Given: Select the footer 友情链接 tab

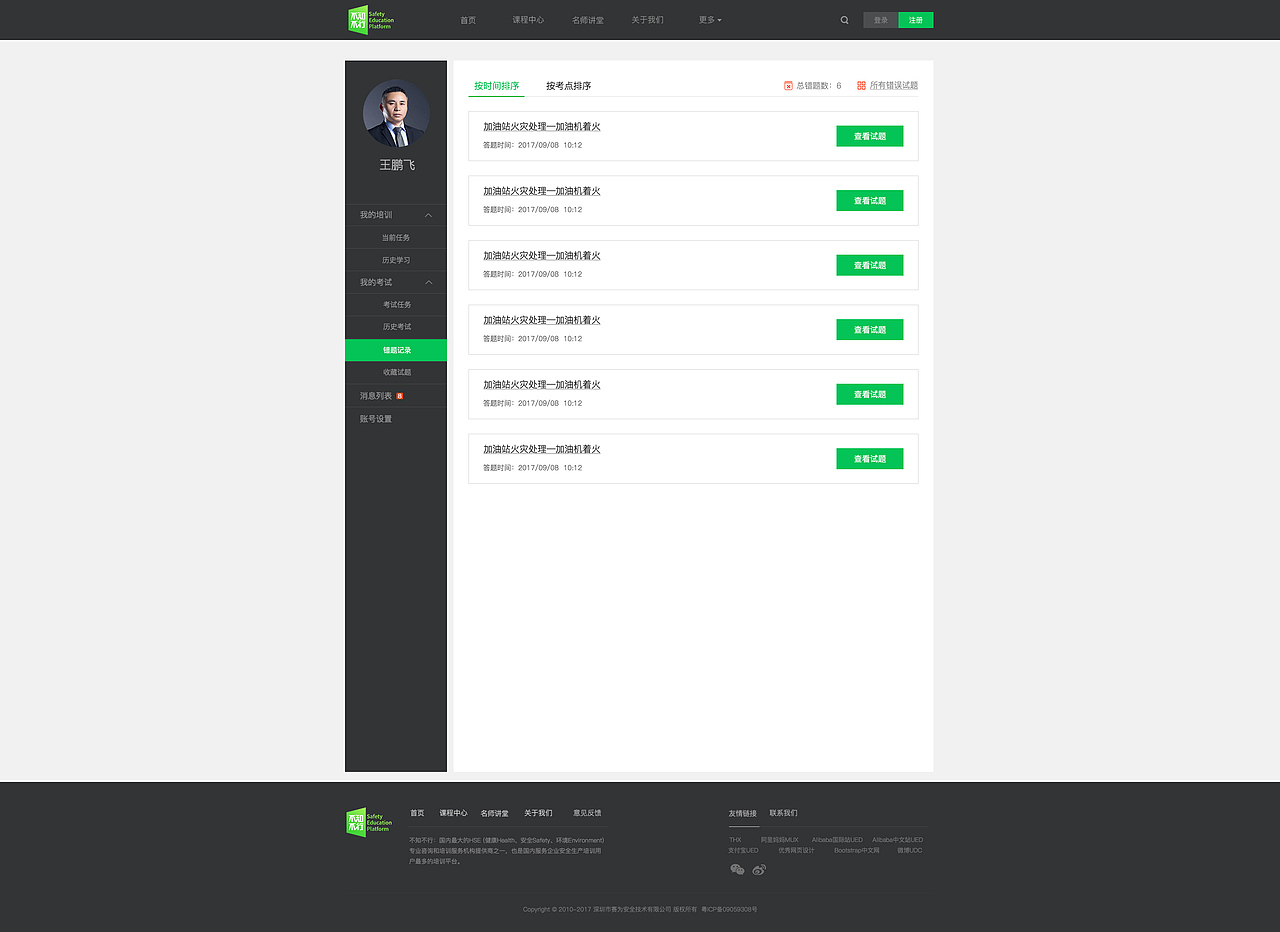Looking at the screenshot, I should click(x=742, y=813).
